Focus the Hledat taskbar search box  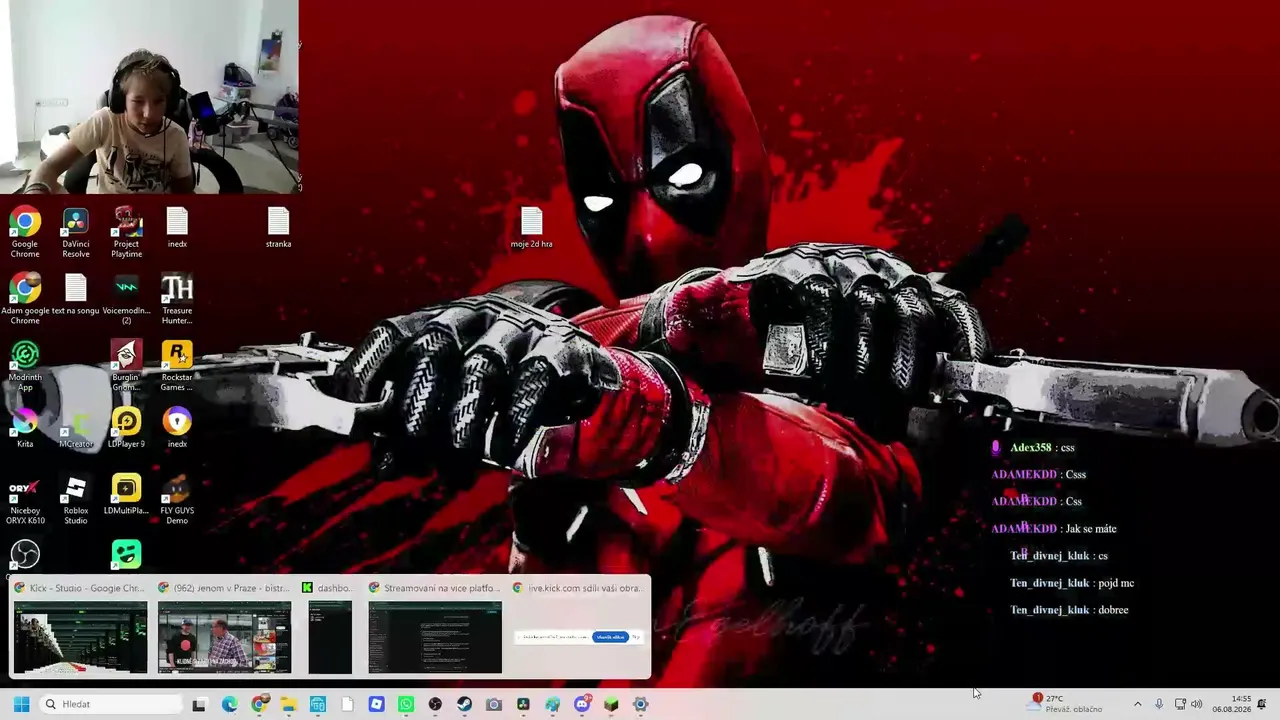pos(111,704)
